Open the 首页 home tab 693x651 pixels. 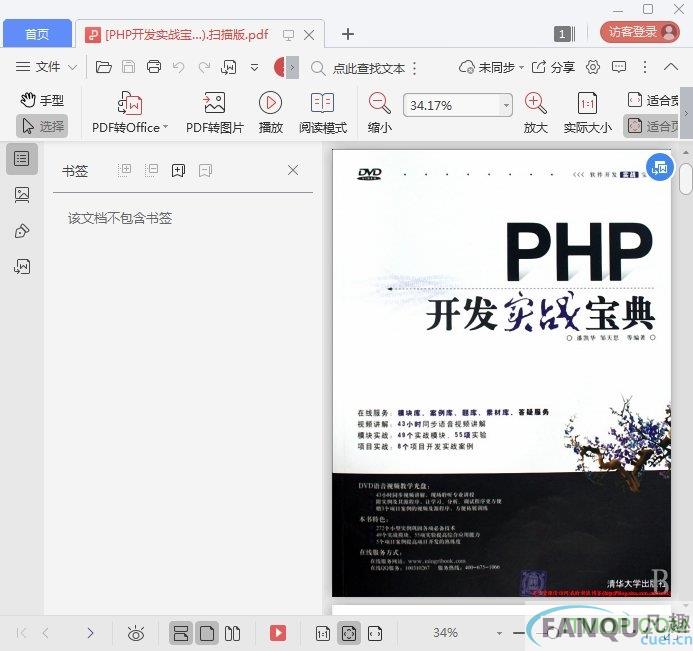(37, 34)
